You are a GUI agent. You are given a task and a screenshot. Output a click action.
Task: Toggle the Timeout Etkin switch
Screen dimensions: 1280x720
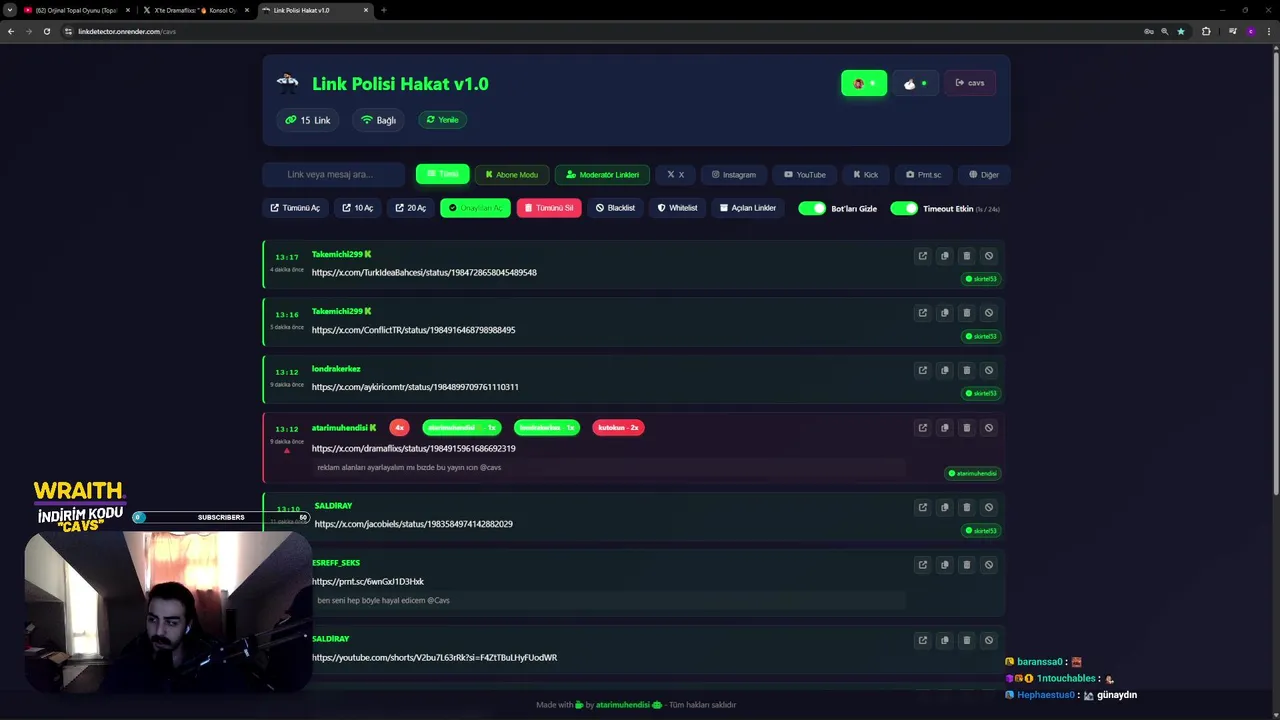[904, 208]
